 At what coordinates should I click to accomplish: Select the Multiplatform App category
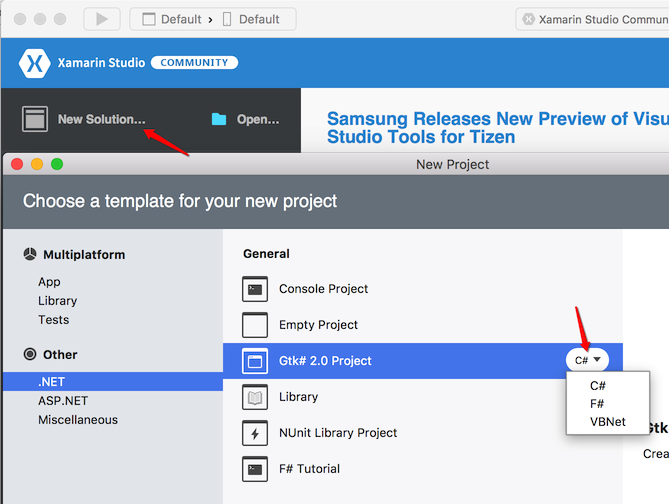click(x=49, y=282)
